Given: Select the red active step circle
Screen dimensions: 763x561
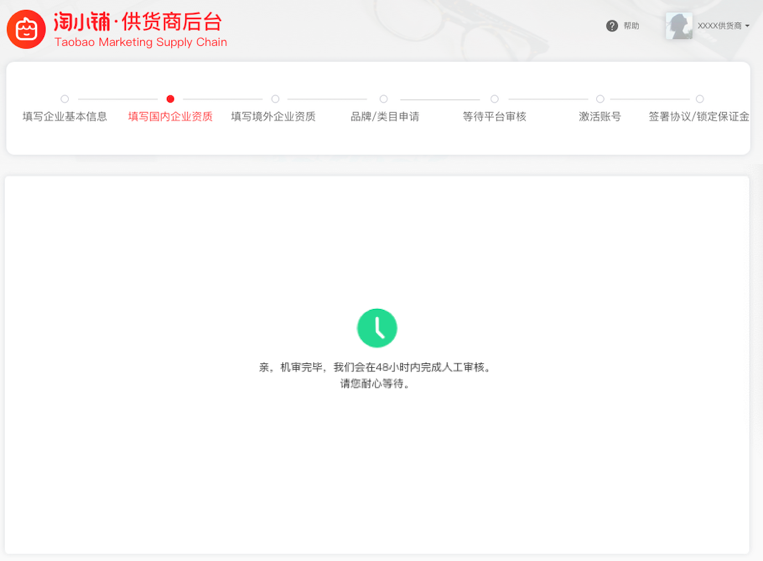Looking at the screenshot, I should [171, 99].
